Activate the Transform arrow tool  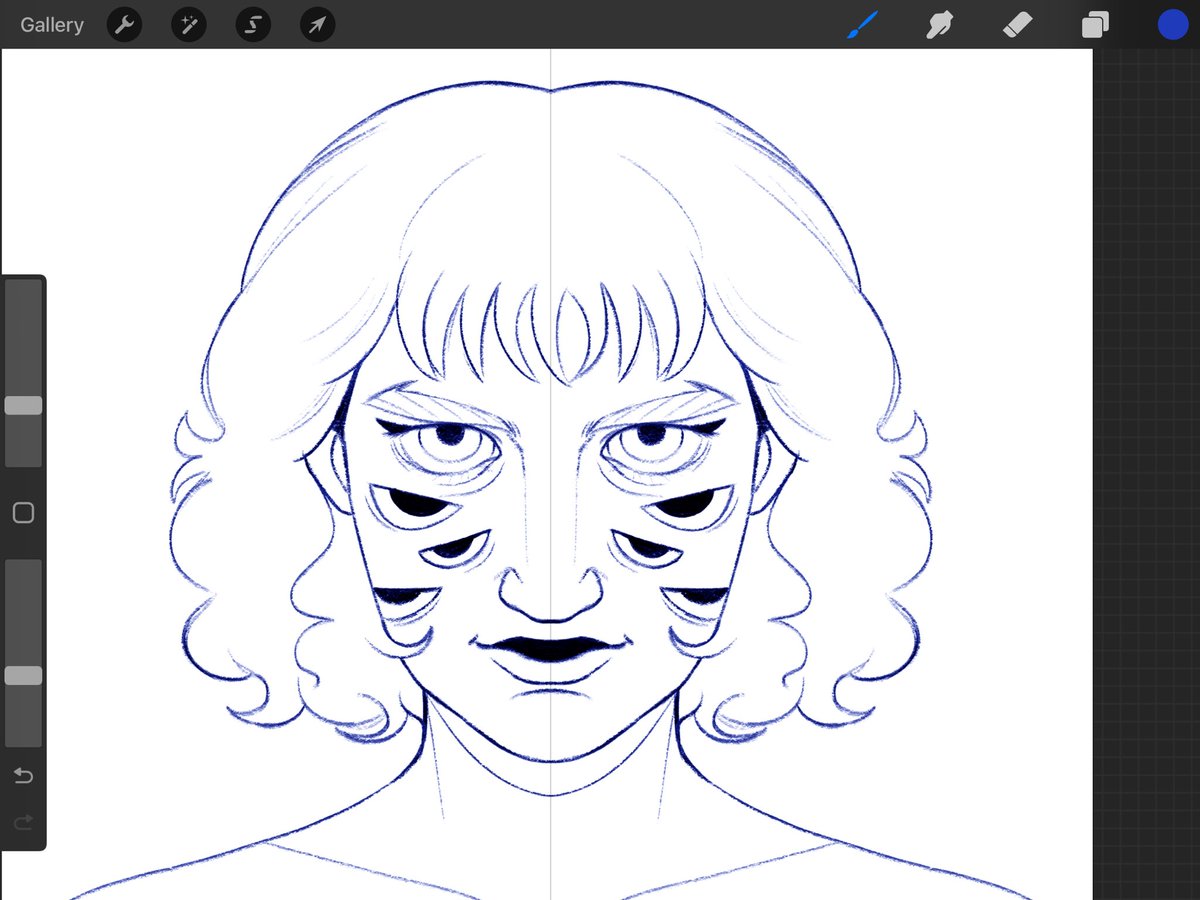click(317, 25)
